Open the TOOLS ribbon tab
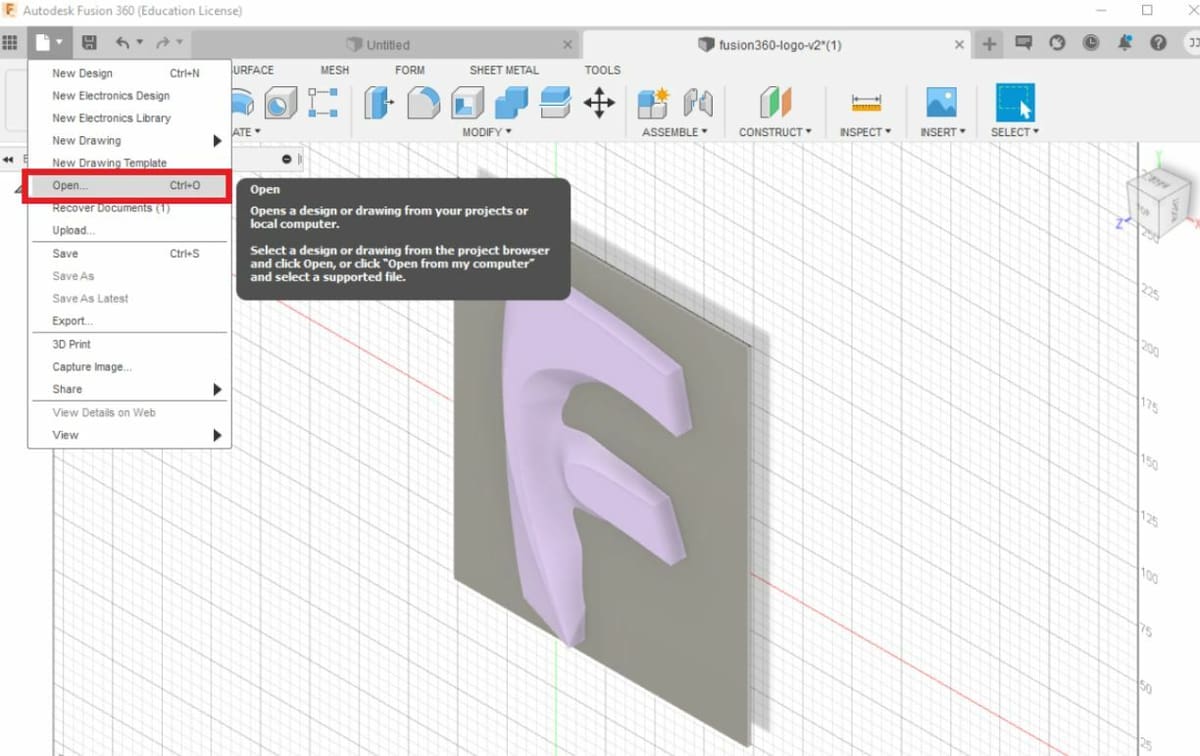The image size is (1200, 756). (x=602, y=70)
